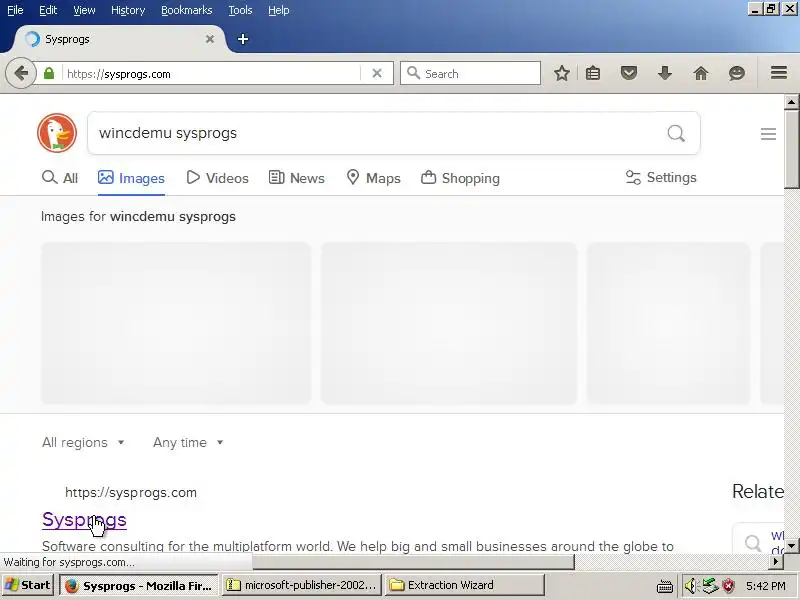
Task: Click the red security shield tray icon
Action: pyautogui.click(x=729, y=585)
